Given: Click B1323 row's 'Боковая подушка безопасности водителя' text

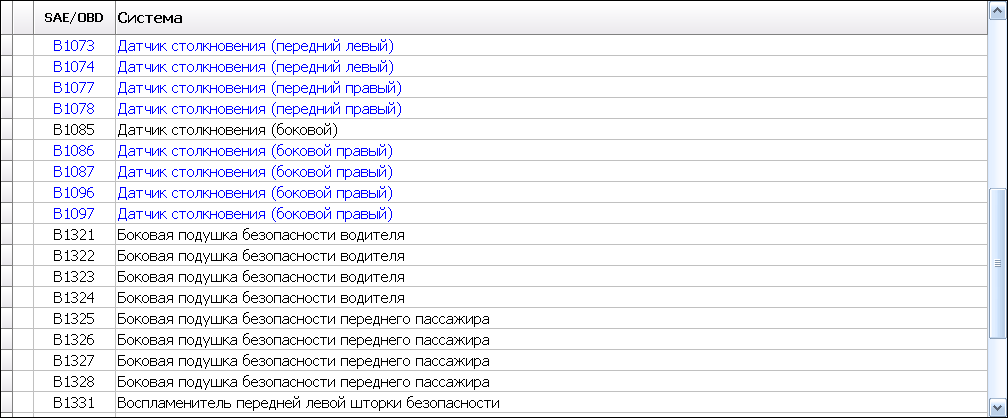Looking at the screenshot, I should [x=261, y=278].
